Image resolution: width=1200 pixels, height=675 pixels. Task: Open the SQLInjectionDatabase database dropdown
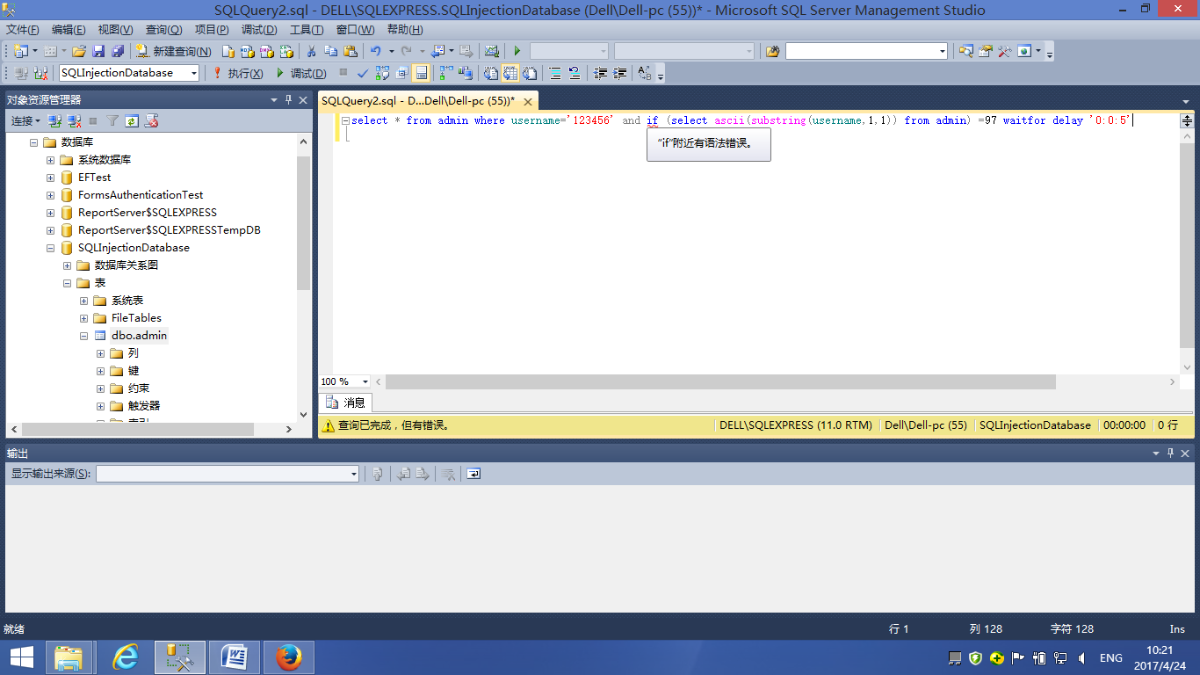coord(194,73)
